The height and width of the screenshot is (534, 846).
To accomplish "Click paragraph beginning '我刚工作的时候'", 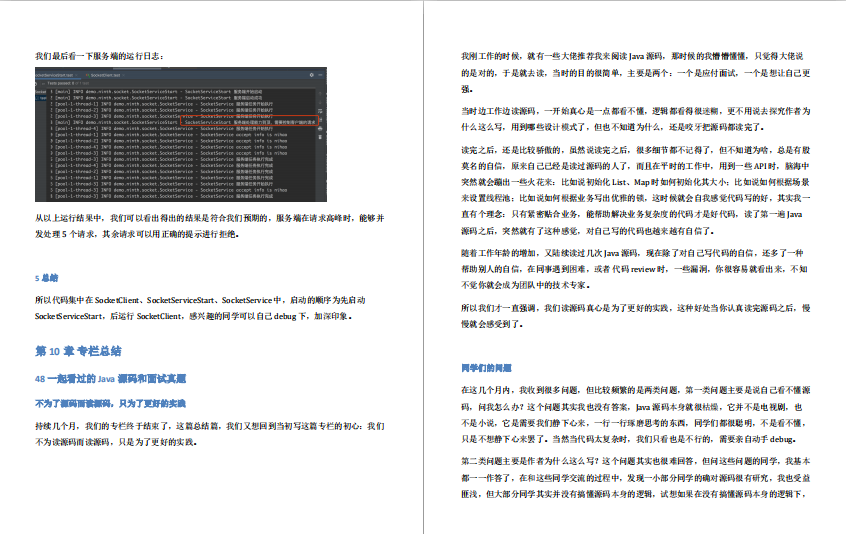I will click(636, 72).
